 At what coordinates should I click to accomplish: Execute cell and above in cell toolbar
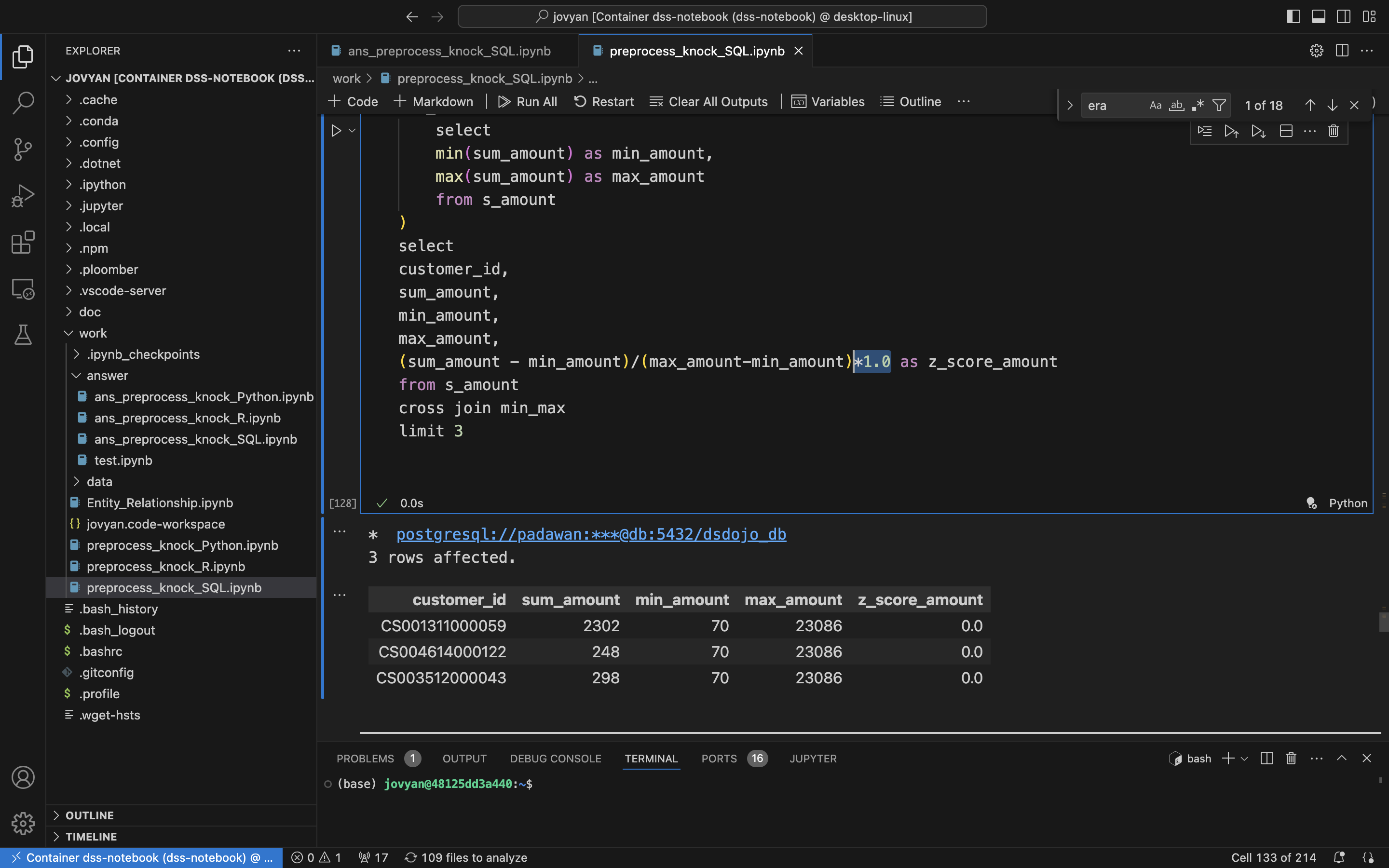(x=1231, y=132)
